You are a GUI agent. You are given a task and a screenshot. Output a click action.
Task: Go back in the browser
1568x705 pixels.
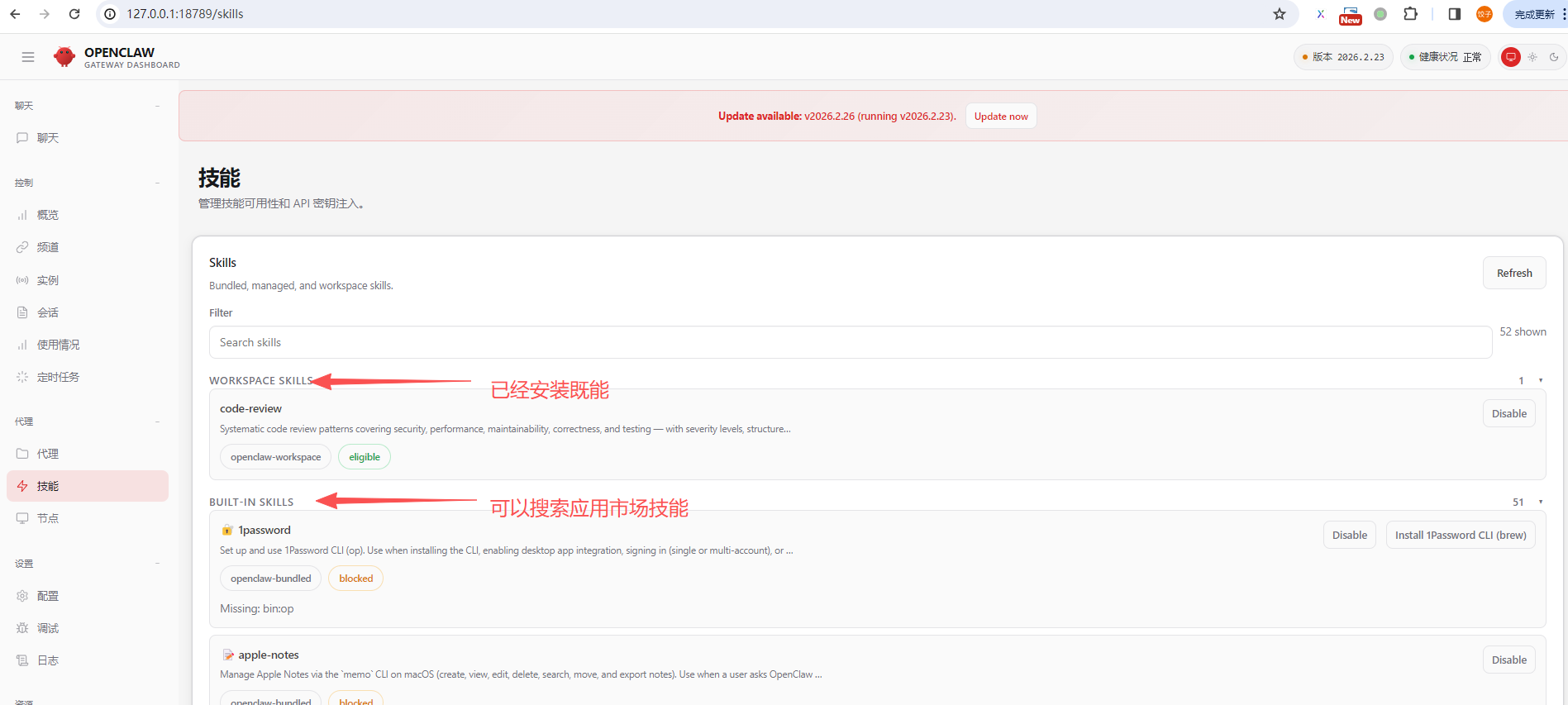pos(15,14)
